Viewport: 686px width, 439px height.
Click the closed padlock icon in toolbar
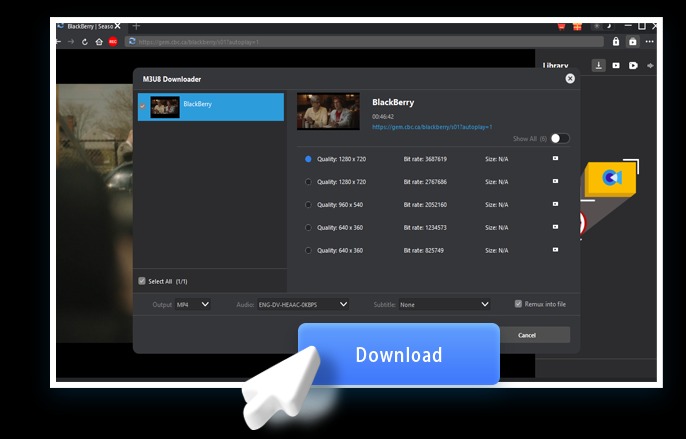pos(616,42)
